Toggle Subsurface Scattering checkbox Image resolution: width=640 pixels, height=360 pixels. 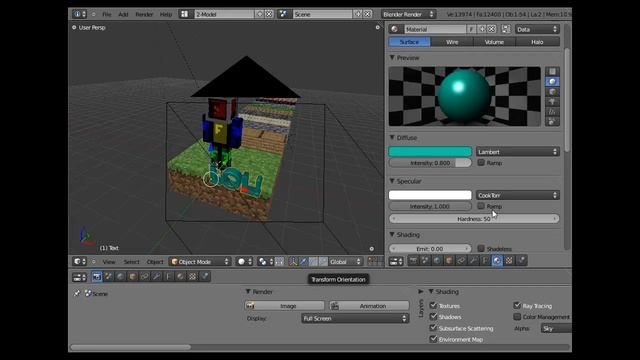click(x=433, y=328)
